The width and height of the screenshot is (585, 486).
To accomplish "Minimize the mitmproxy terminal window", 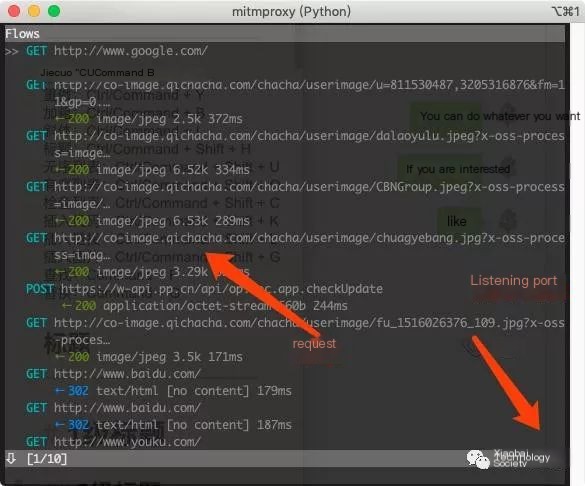I will [34, 11].
